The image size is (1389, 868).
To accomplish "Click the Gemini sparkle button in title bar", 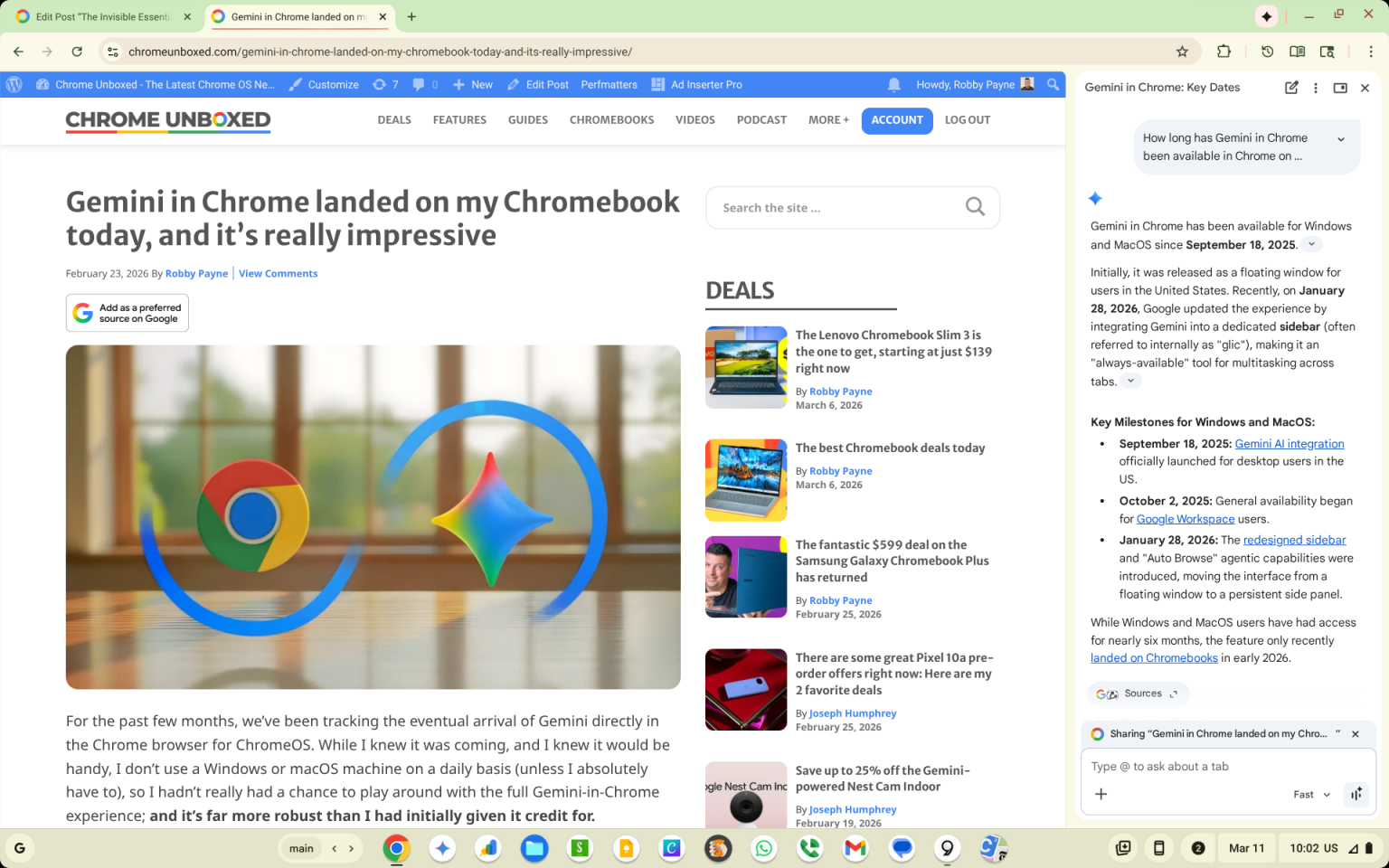I will 1267,16.
